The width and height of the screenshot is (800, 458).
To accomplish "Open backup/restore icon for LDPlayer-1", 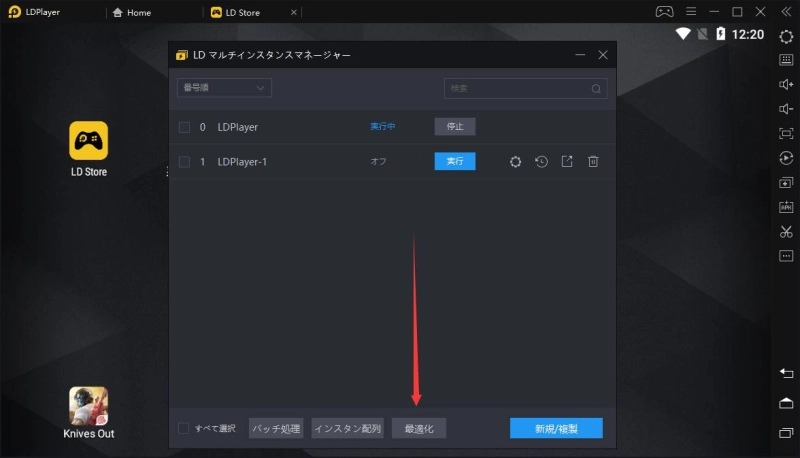I will (541, 162).
